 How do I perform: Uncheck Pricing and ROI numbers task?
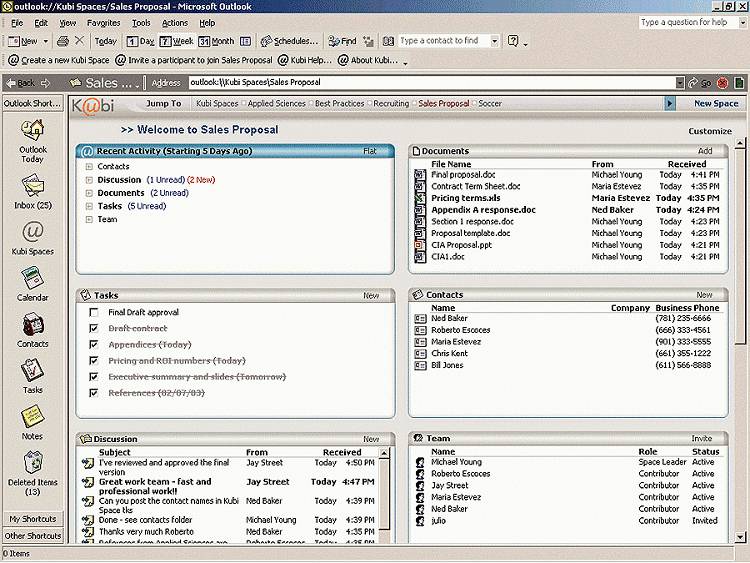tap(94, 361)
